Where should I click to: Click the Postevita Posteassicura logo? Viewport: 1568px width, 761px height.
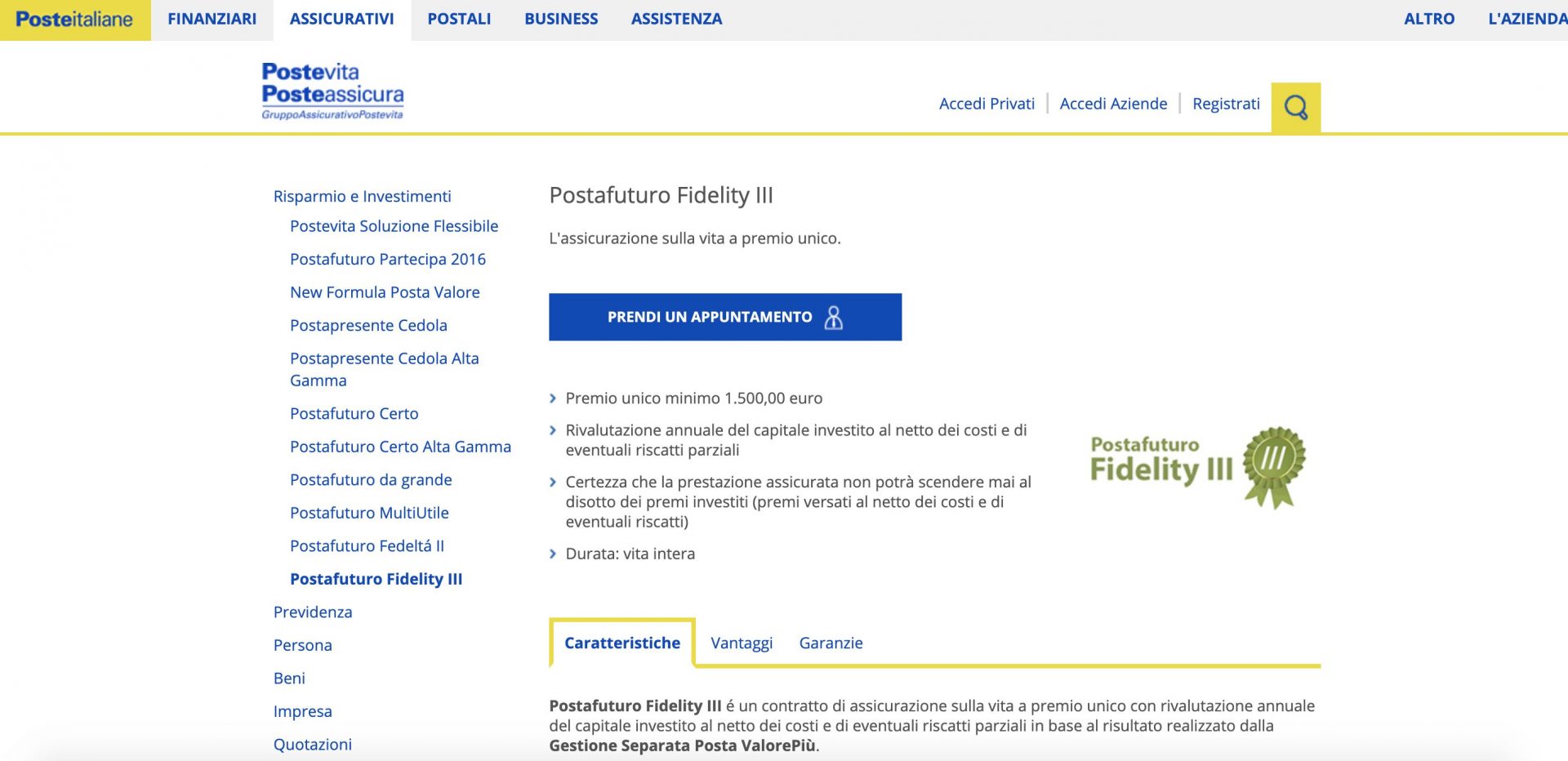pos(332,91)
